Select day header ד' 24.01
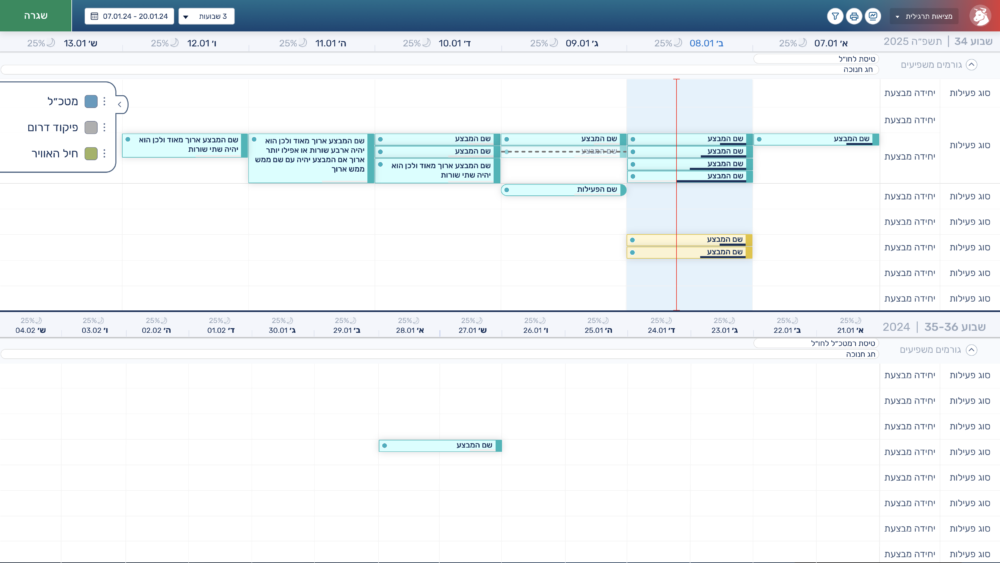Viewport: 1000px width, 563px height. (x=661, y=330)
